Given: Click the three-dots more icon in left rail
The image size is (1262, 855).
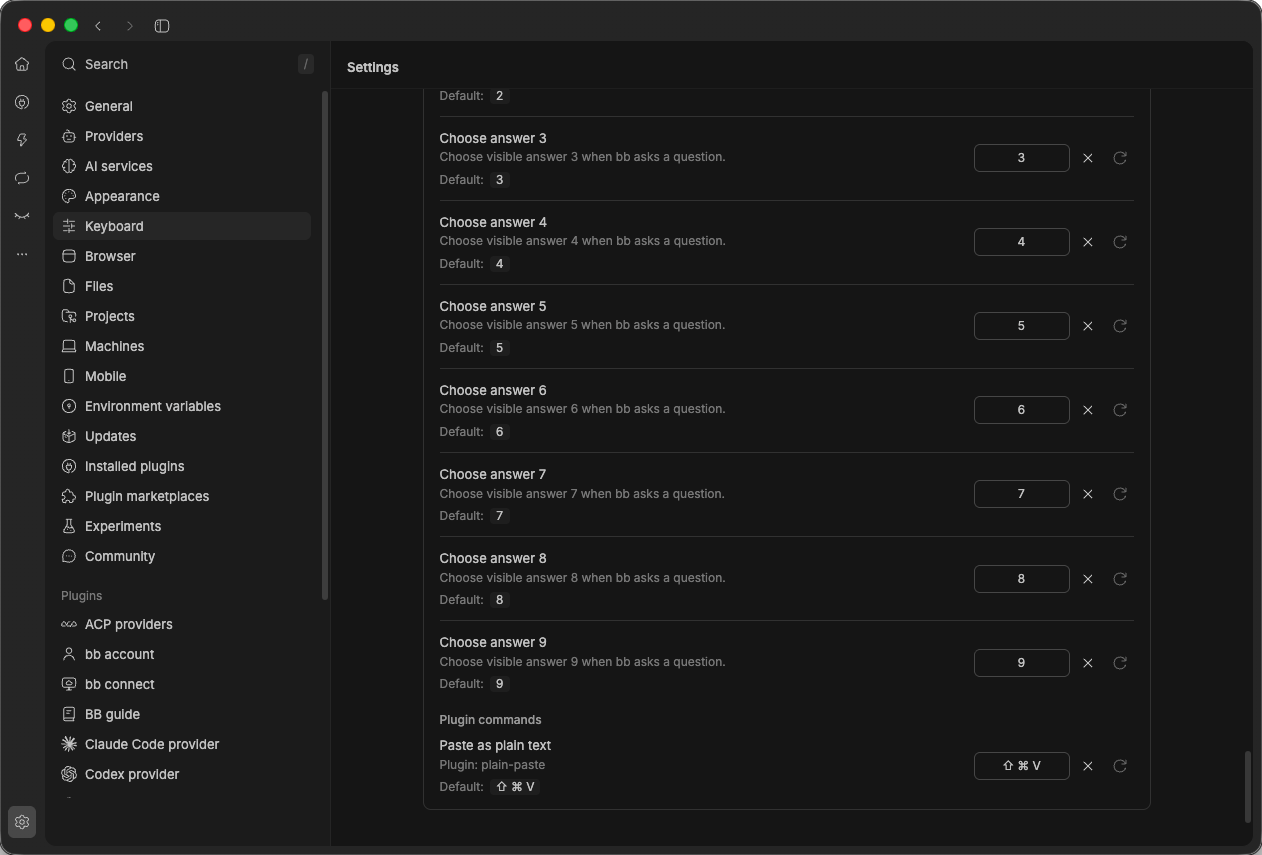Looking at the screenshot, I should coord(22,254).
